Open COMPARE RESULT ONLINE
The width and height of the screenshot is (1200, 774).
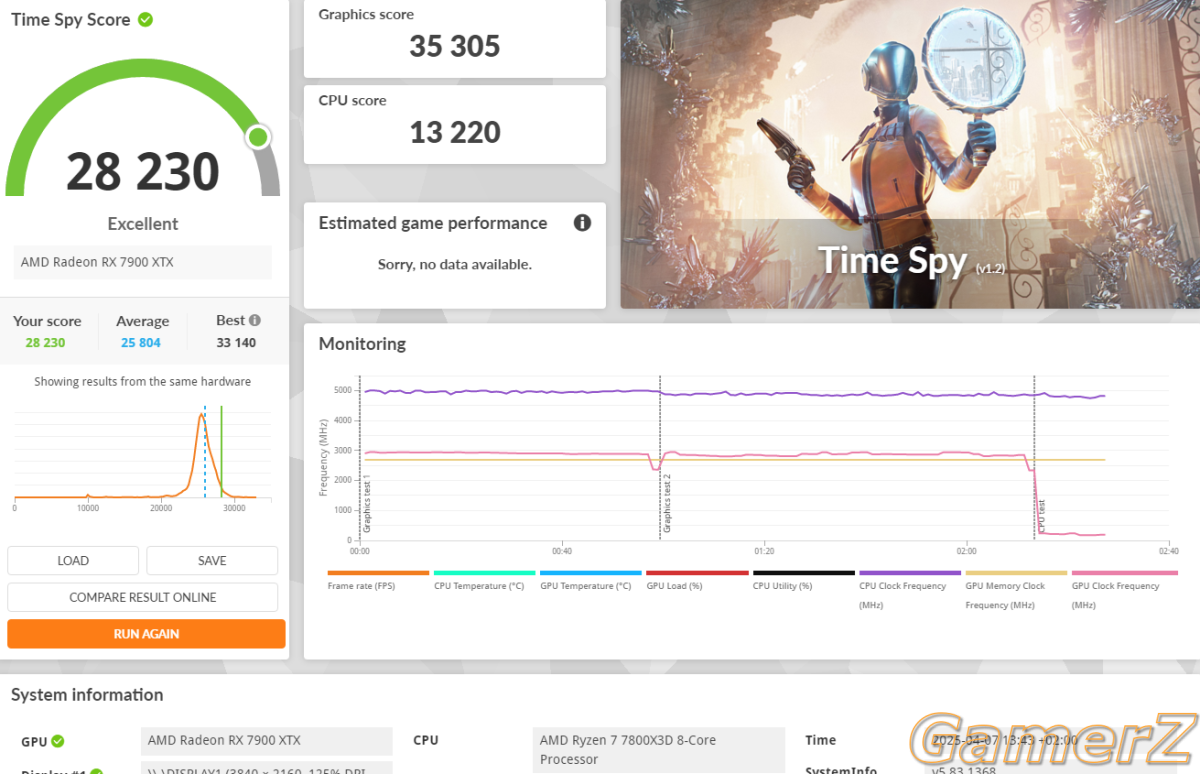(x=143, y=597)
